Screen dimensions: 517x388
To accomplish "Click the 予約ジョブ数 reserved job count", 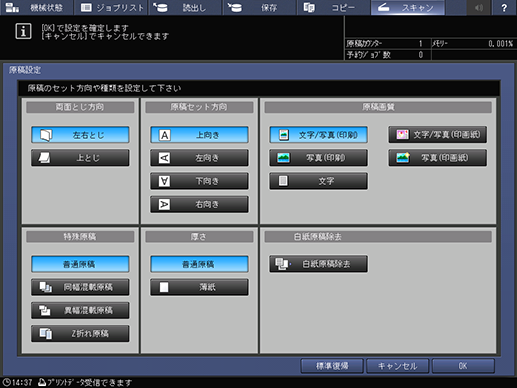I will (421, 55).
